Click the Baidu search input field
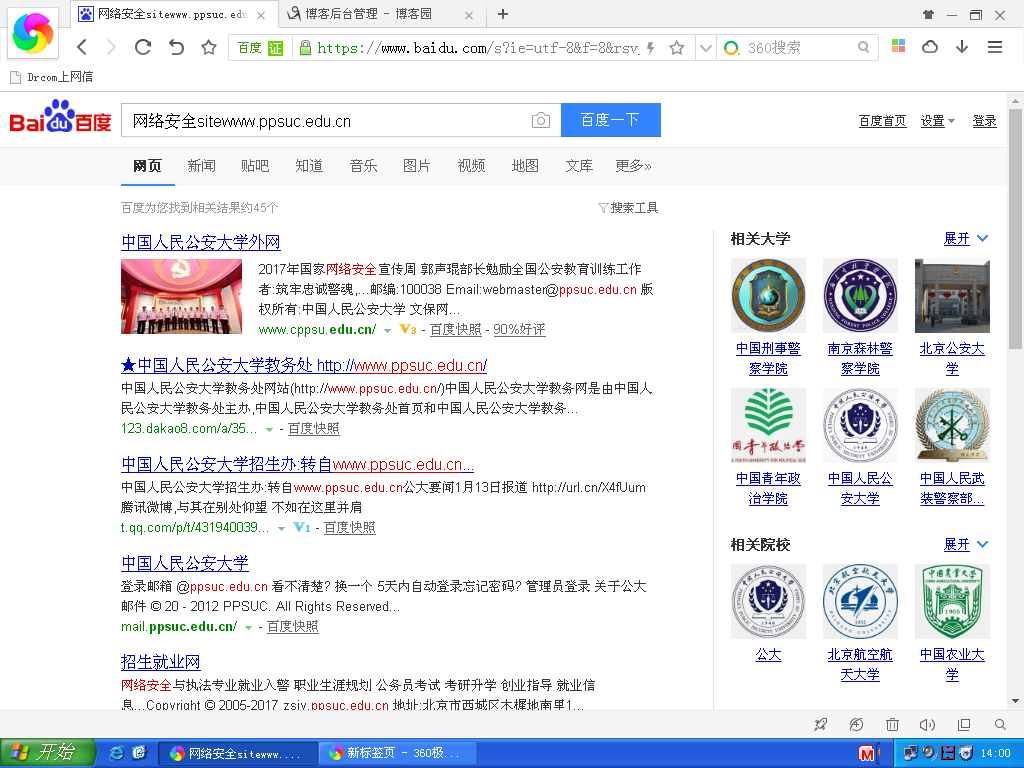This screenshot has width=1024, height=768. tap(325, 121)
